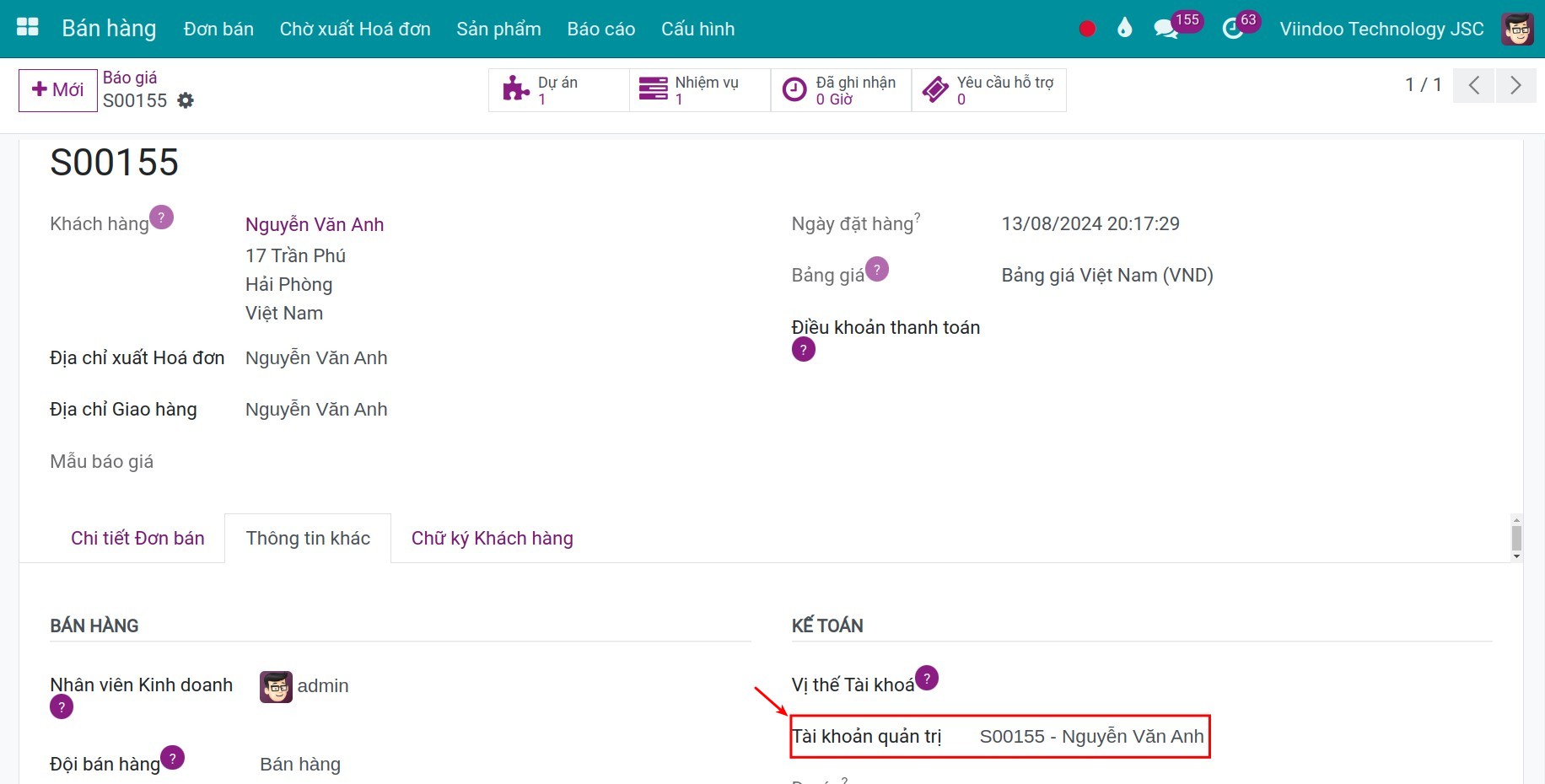Open the Cấu hình menu
Screen dimensions: 1545x784
(697, 28)
